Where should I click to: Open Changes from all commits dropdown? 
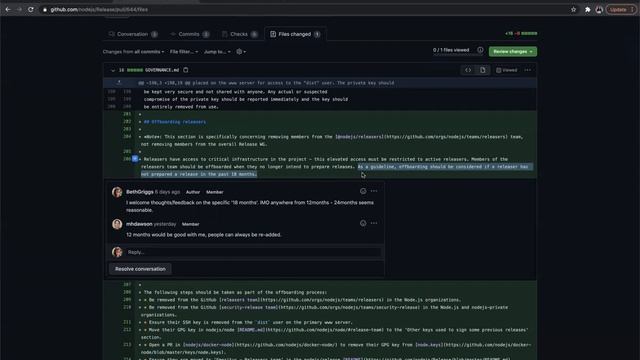tap(133, 52)
